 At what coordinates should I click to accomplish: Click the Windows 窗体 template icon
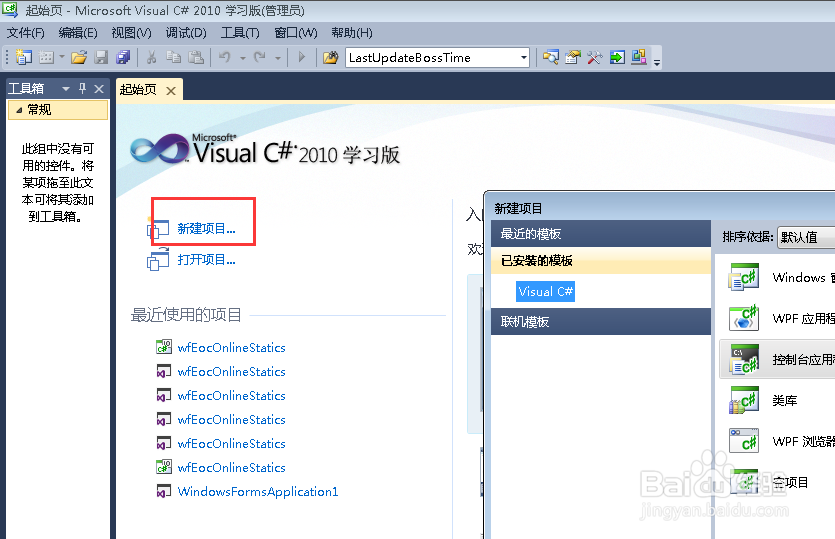coord(744,277)
